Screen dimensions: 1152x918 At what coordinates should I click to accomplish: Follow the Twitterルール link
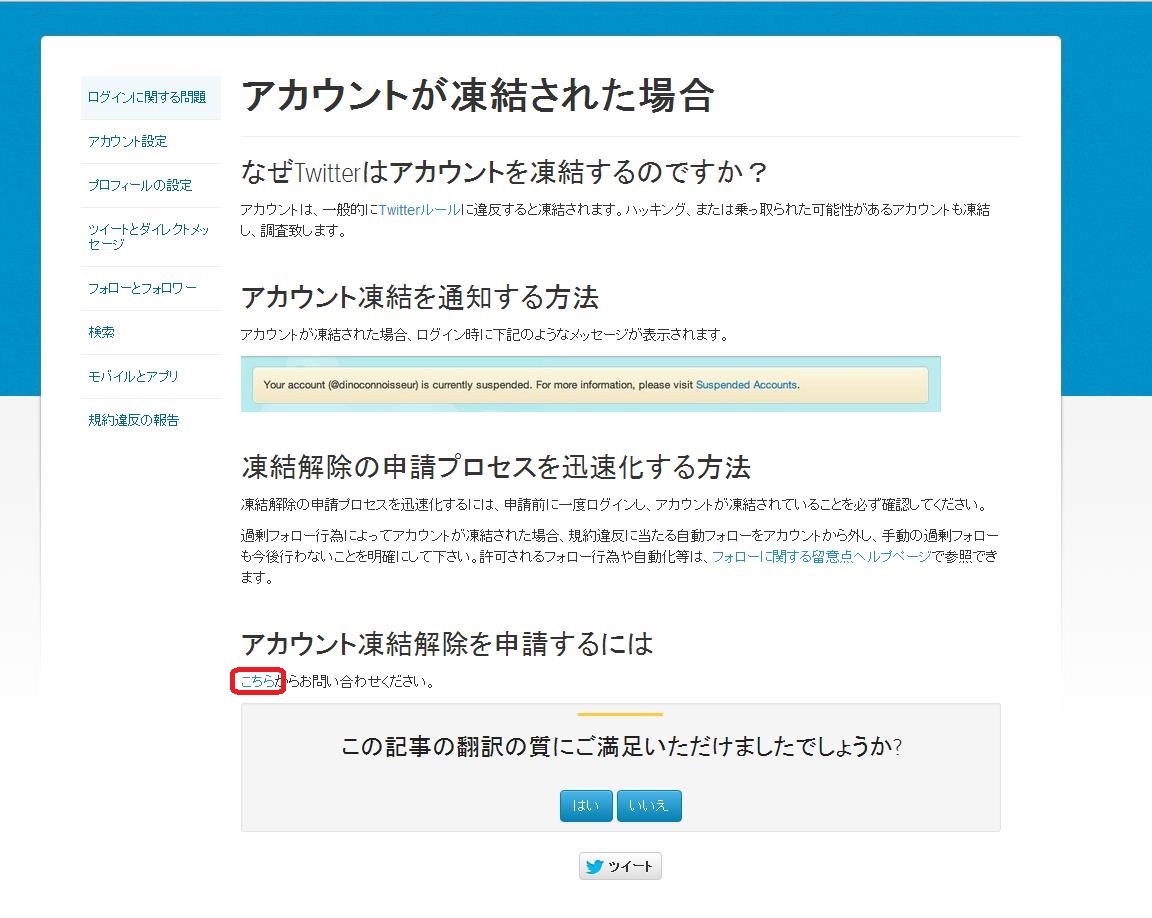[x=420, y=210]
